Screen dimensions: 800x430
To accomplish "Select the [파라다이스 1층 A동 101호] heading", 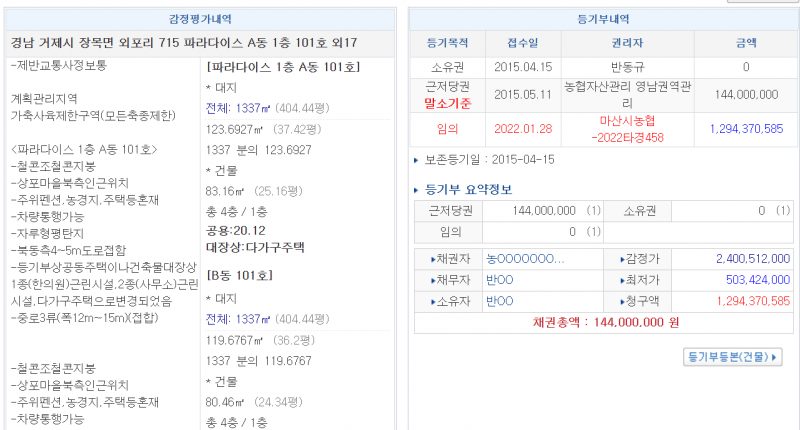I will [282, 67].
